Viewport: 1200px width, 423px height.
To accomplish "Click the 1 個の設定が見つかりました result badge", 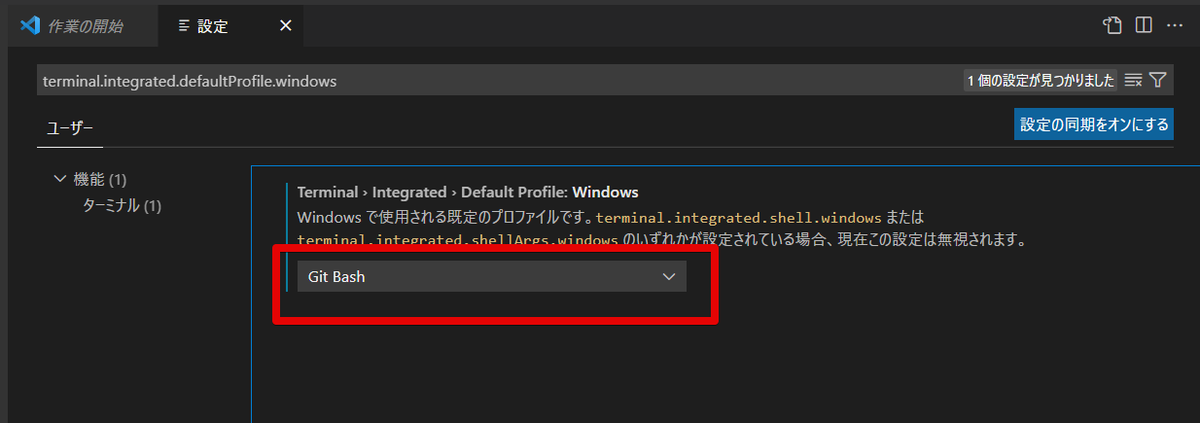I will (x=1040, y=81).
